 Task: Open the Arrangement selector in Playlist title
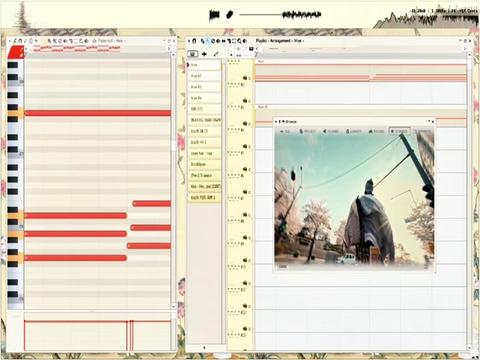tap(280, 41)
